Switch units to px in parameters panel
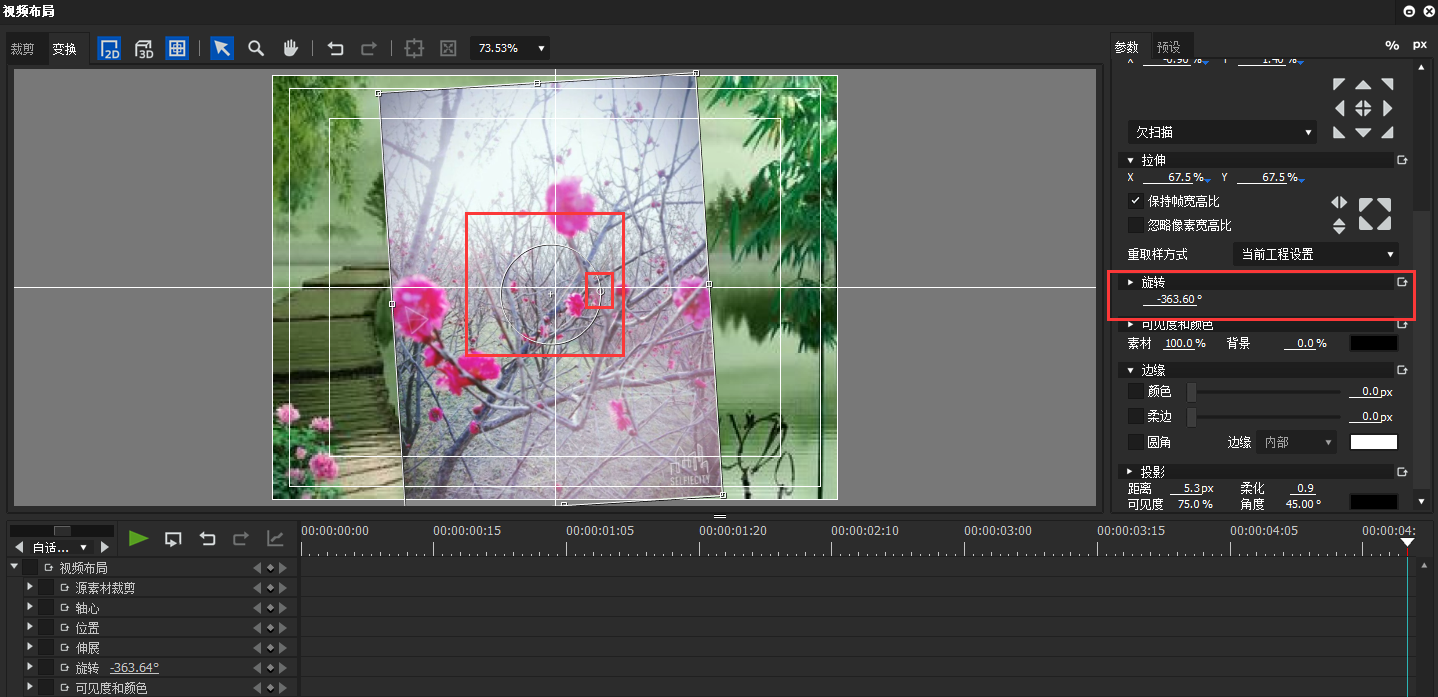 click(x=1420, y=45)
